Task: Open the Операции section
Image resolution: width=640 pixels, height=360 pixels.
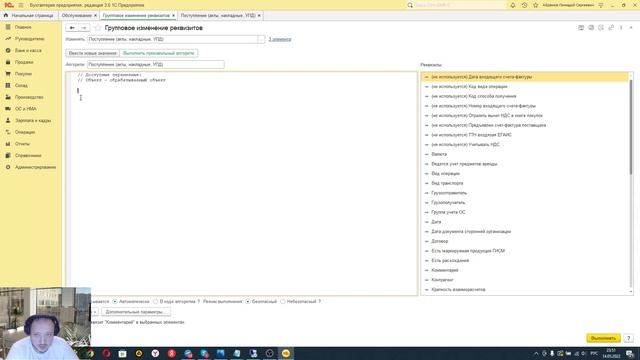Action: point(25,132)
